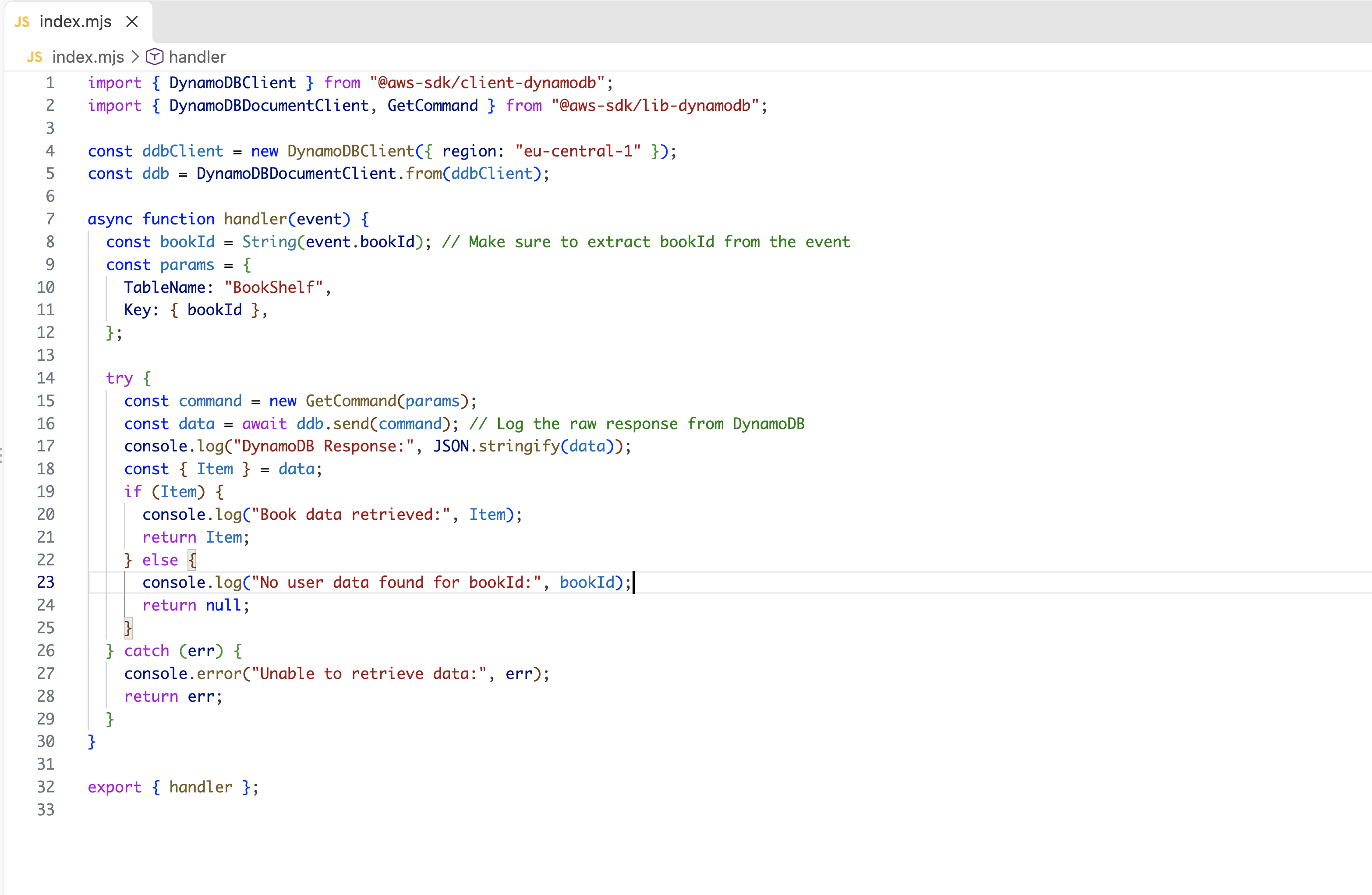Viewport: 1372px width, 895px height.
Task: Click the handler symbol in the breadcrumb
Action: coord(197,57)
